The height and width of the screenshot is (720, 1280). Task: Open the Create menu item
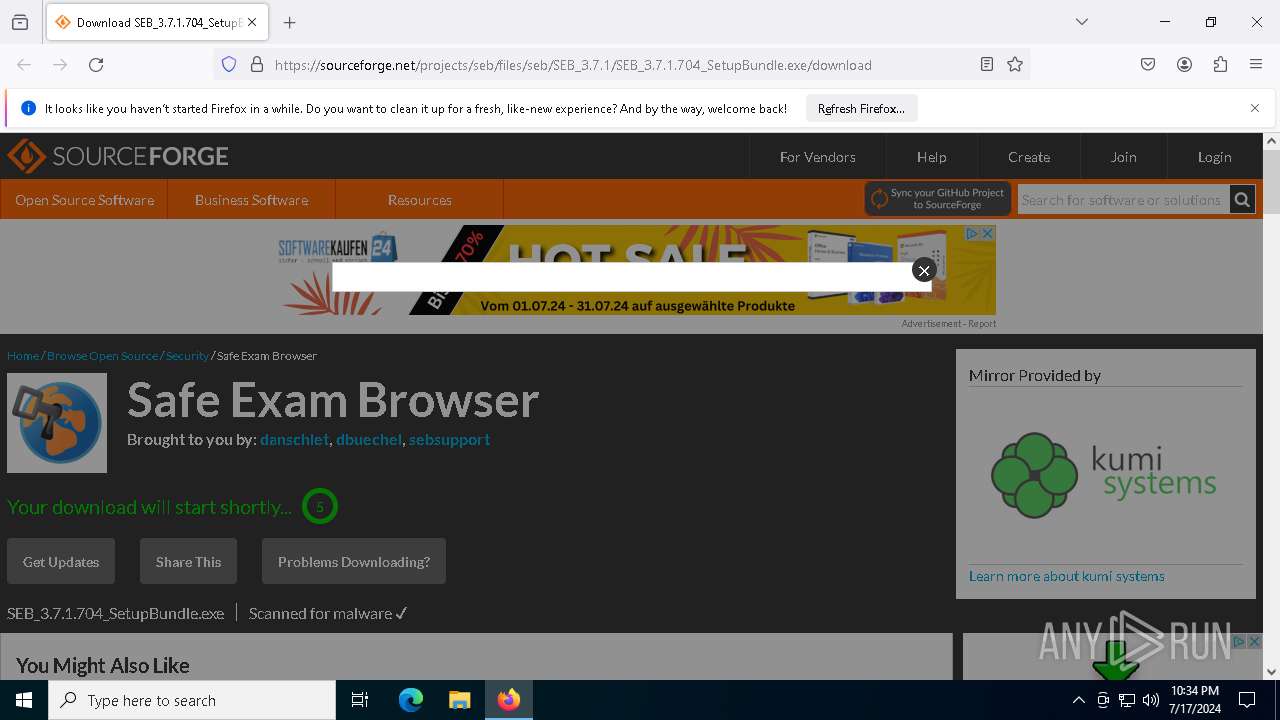coord(1029,157)
